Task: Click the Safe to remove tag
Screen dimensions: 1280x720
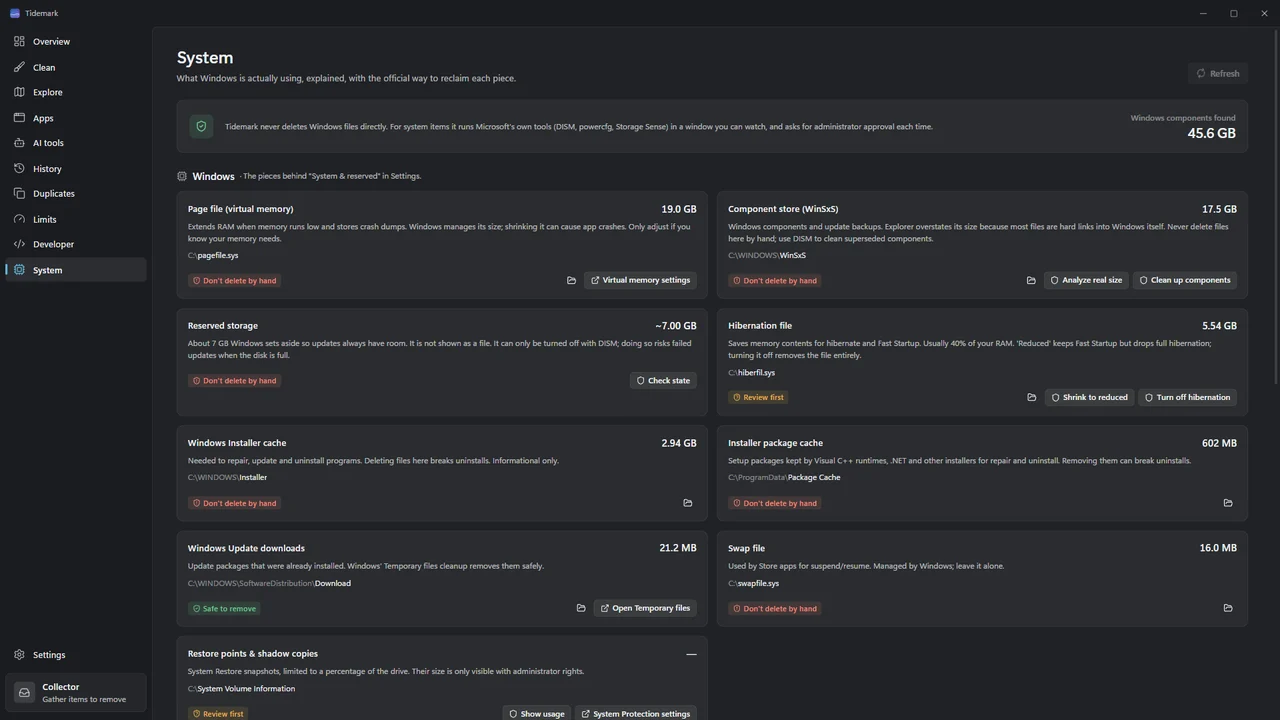Action: pyautogui.click(x=224, y=608)
